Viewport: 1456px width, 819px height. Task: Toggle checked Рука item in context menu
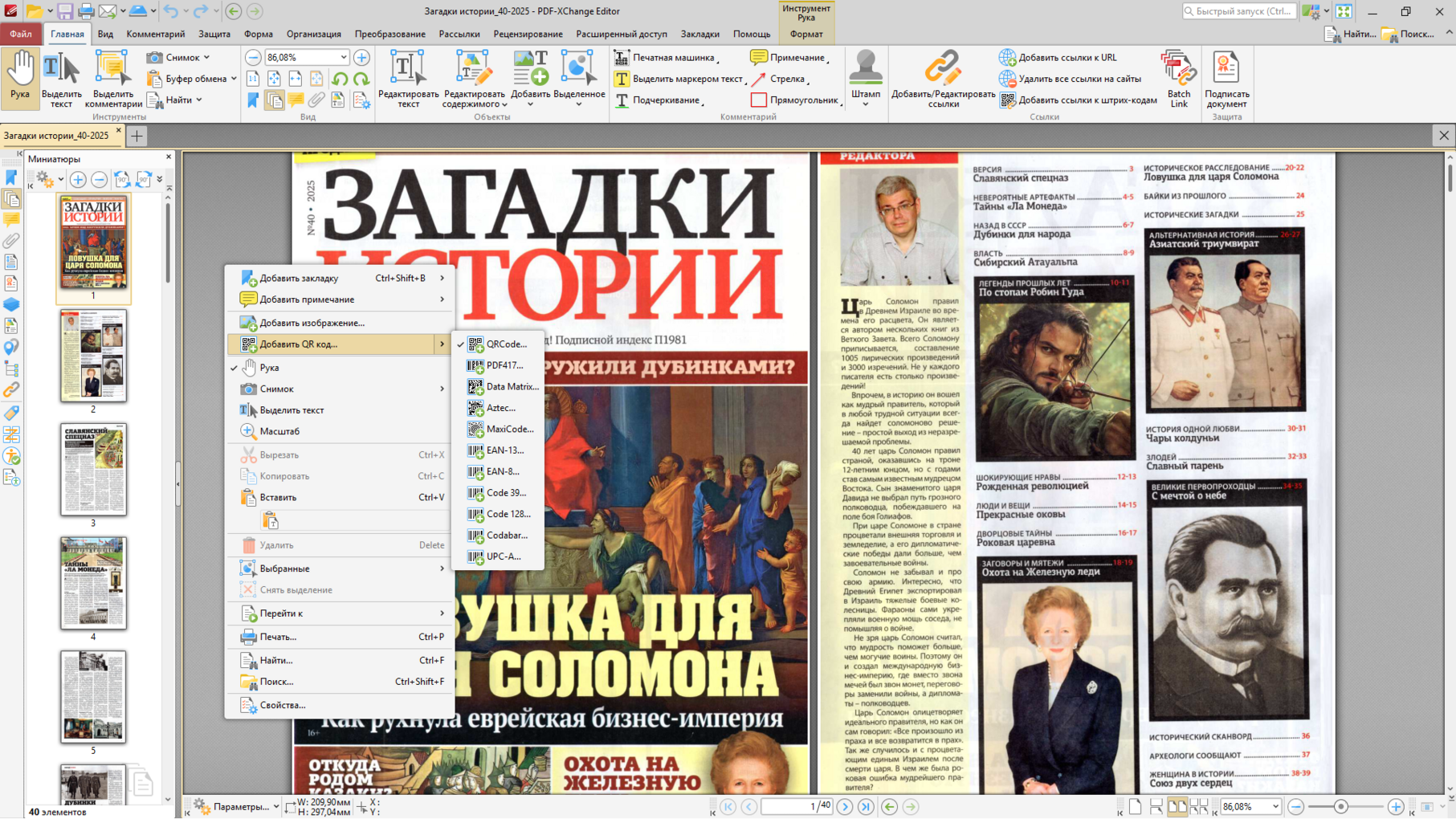coord(270,368)
